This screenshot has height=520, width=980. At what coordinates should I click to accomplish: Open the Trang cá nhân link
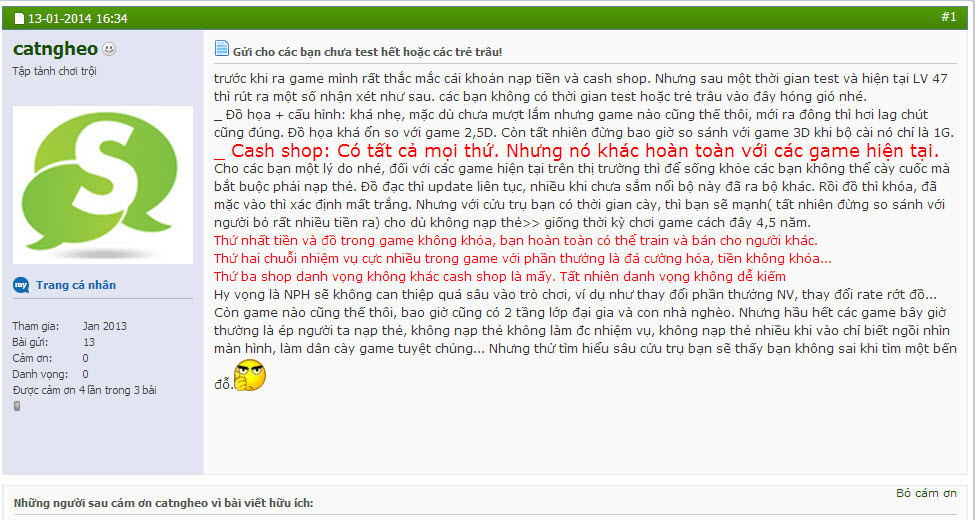coord(76,285)
